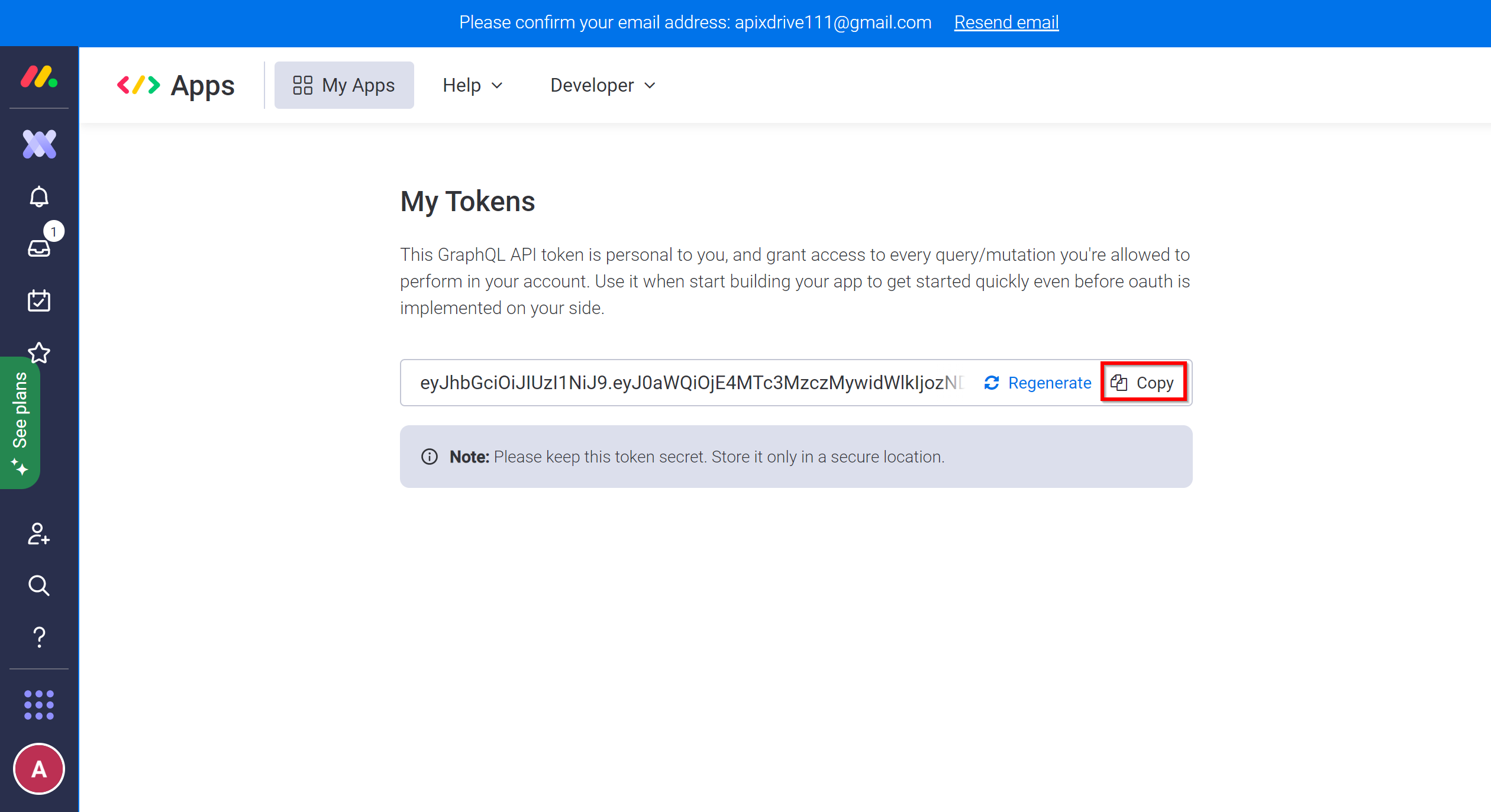The width and height of the screenshot is (1491, 812).
Task: Click the user profile avatar button
Action: (x=40, y=770)
